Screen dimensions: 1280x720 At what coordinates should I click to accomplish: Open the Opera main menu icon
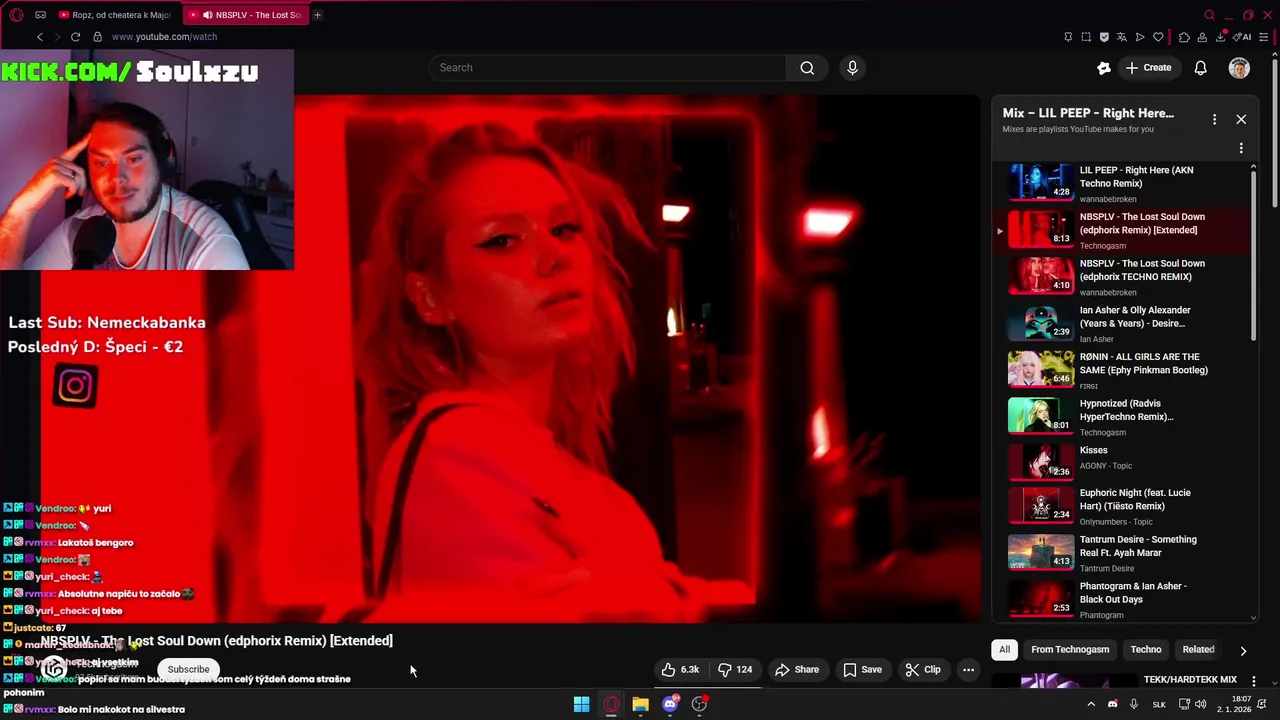[16, 15]
